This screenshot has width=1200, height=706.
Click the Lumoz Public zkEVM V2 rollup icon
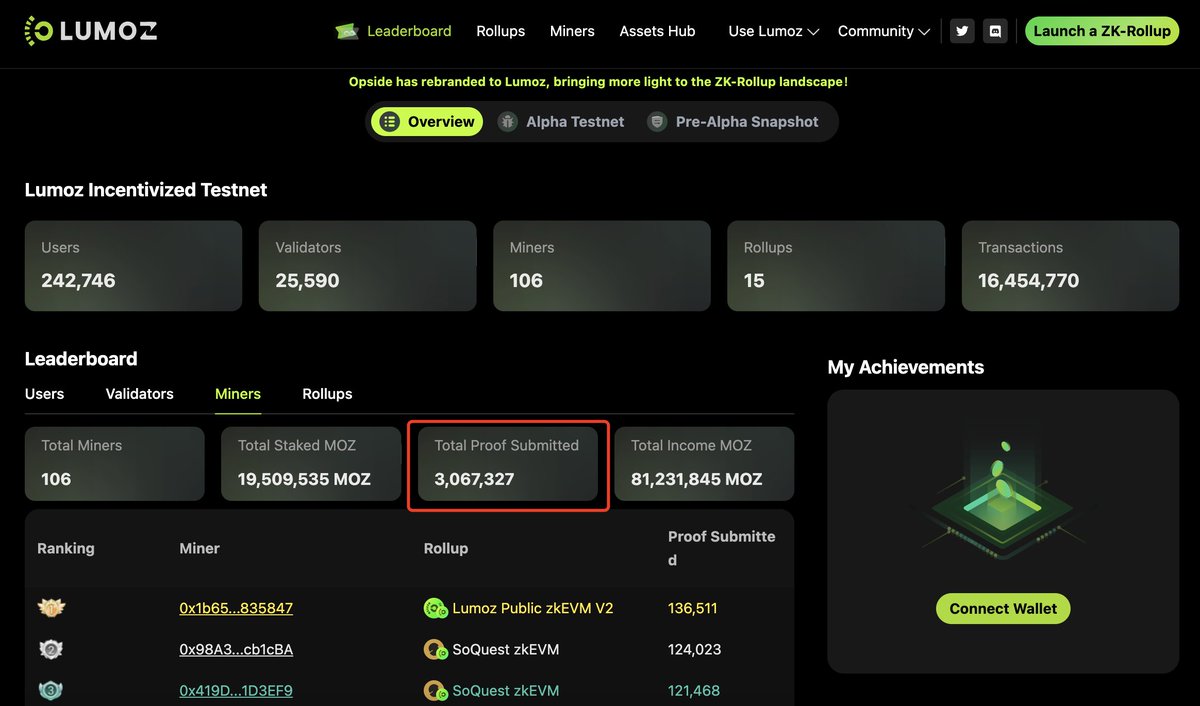click(435, 608)
